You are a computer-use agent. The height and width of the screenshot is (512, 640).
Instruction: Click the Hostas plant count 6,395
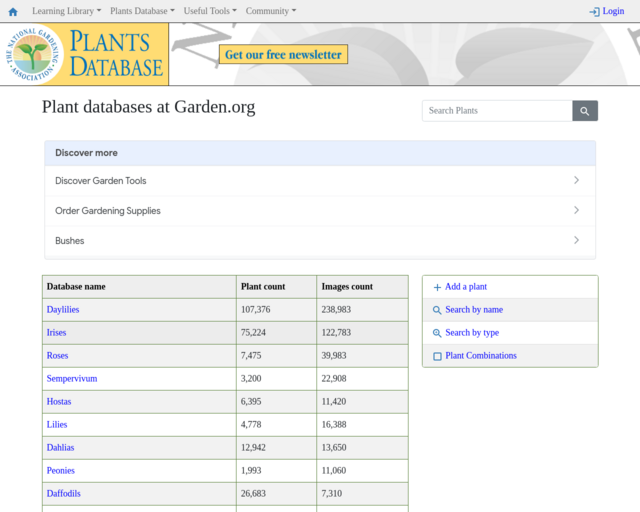251,401
